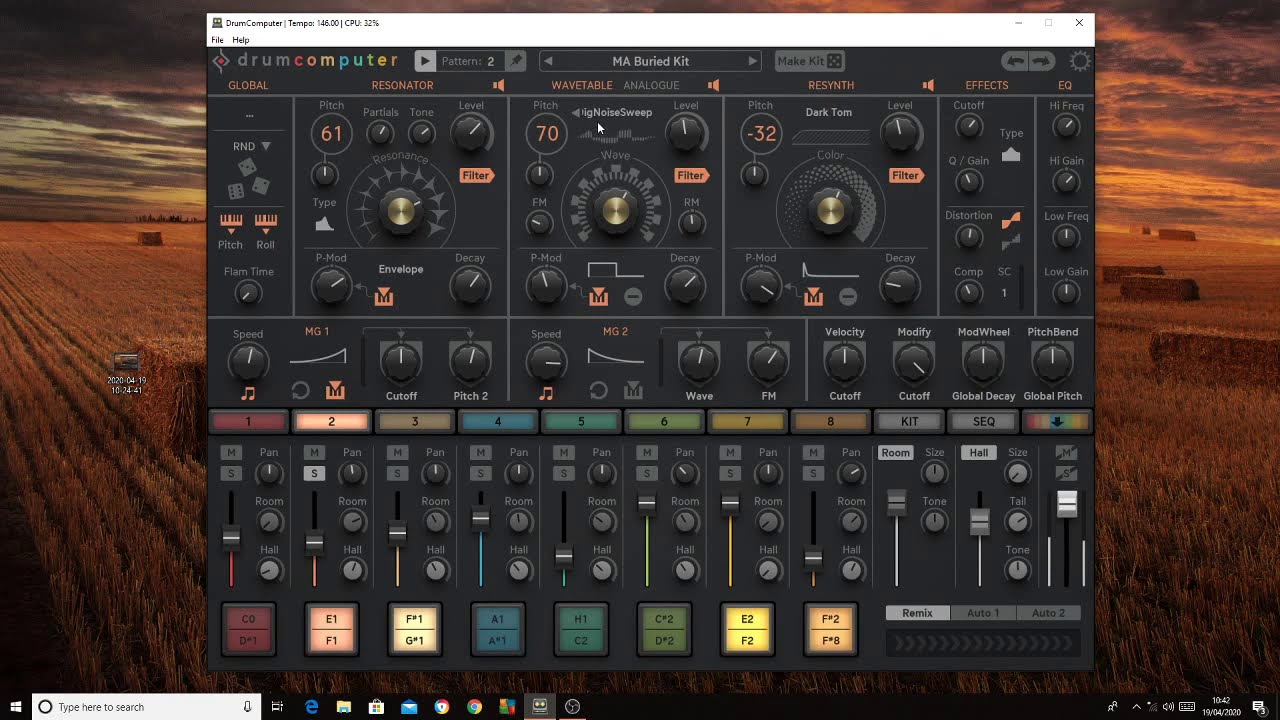Click the channel 6 volume fader
This screenshot has width=1280, height=720.
coord(647,504)
